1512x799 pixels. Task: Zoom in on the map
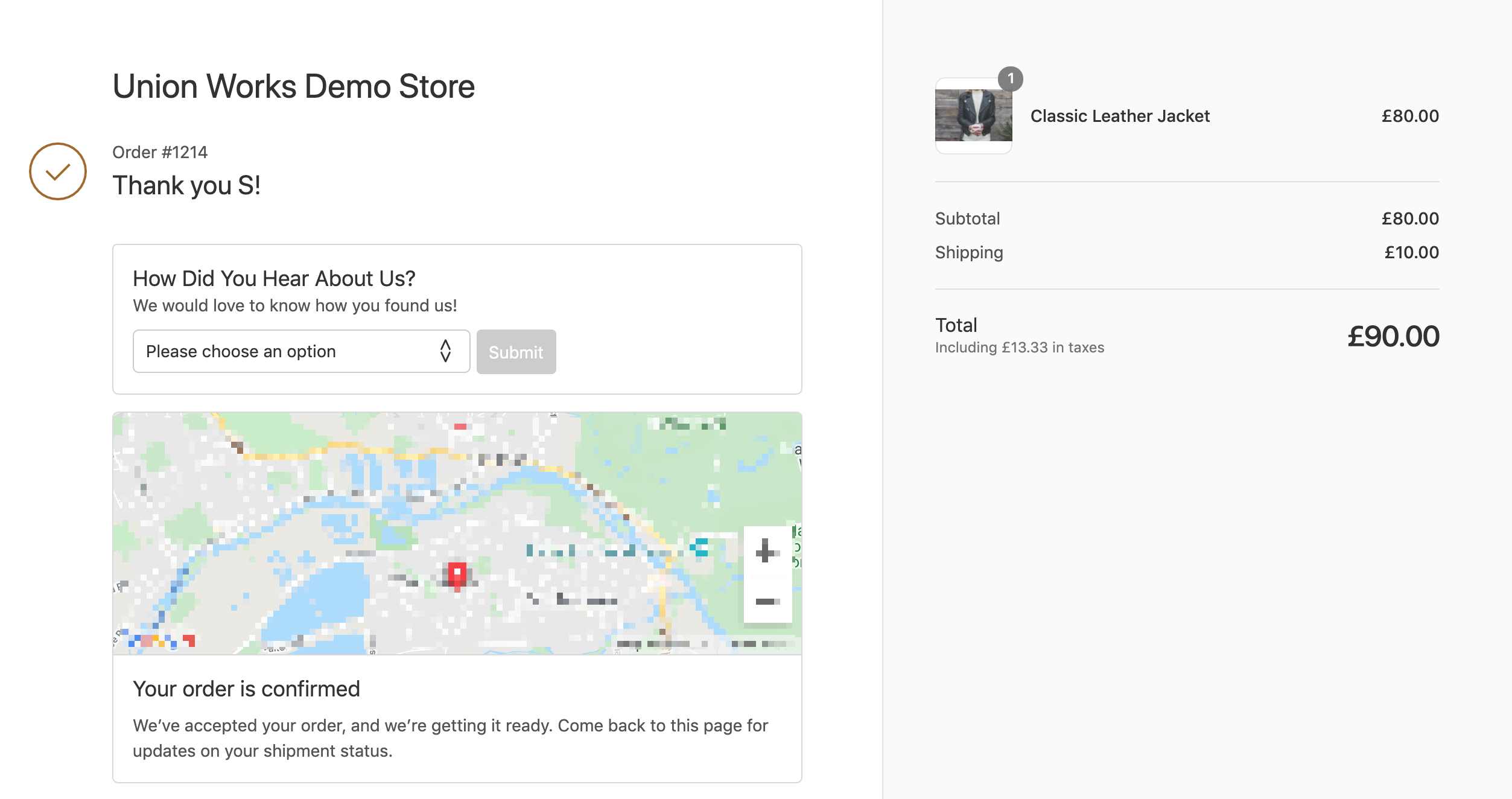pyautogui.click(x=766, y=550)
